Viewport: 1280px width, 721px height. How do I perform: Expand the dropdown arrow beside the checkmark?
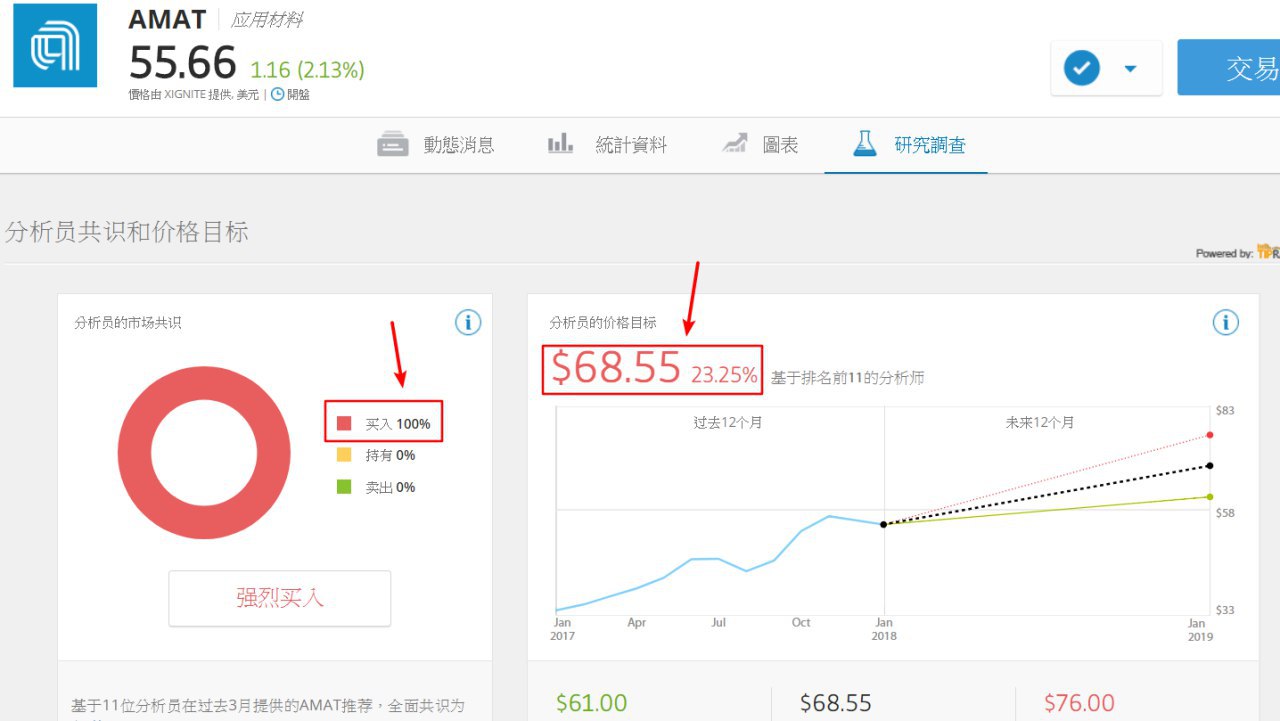pyautogui.click(x=1131, y=68)
